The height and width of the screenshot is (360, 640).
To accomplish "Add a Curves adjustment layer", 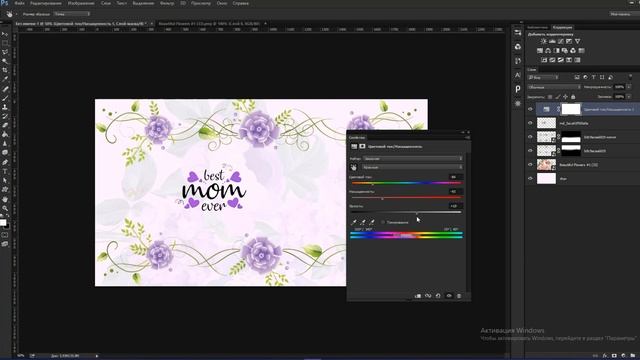I will coord(561,41).
